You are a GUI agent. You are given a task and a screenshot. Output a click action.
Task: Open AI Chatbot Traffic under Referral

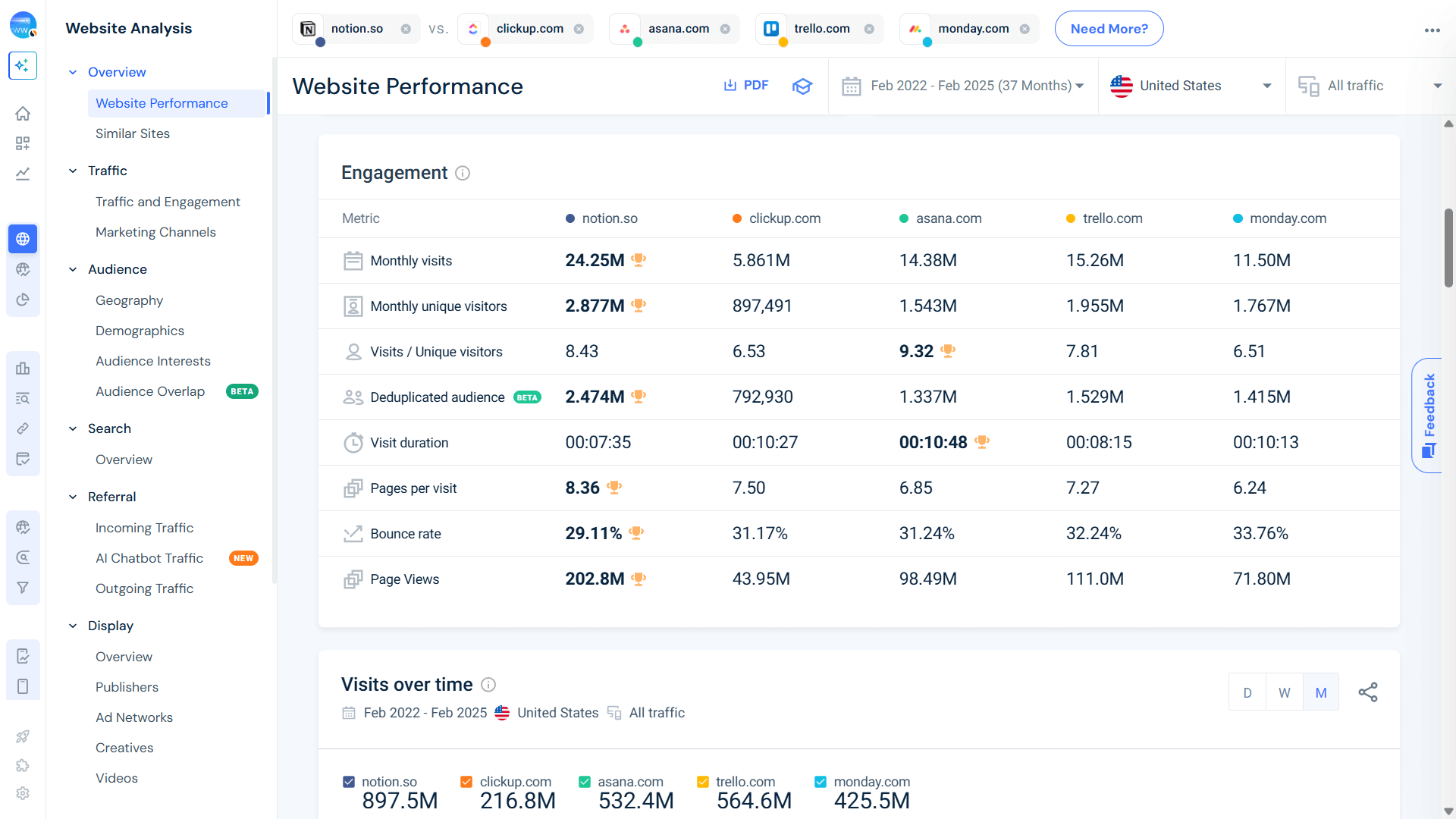[149, 558]
